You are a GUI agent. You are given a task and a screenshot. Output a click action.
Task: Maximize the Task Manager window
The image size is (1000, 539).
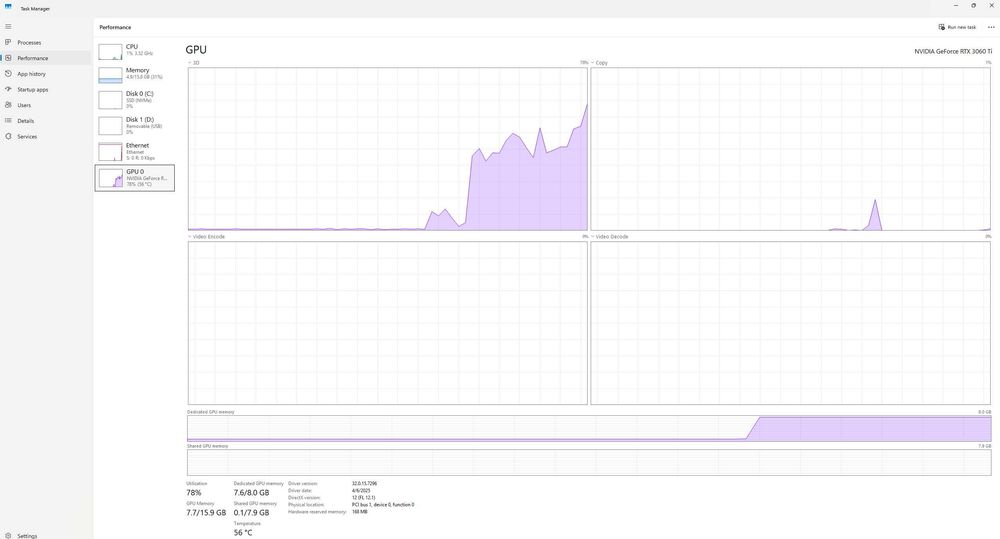pos(973,6)
